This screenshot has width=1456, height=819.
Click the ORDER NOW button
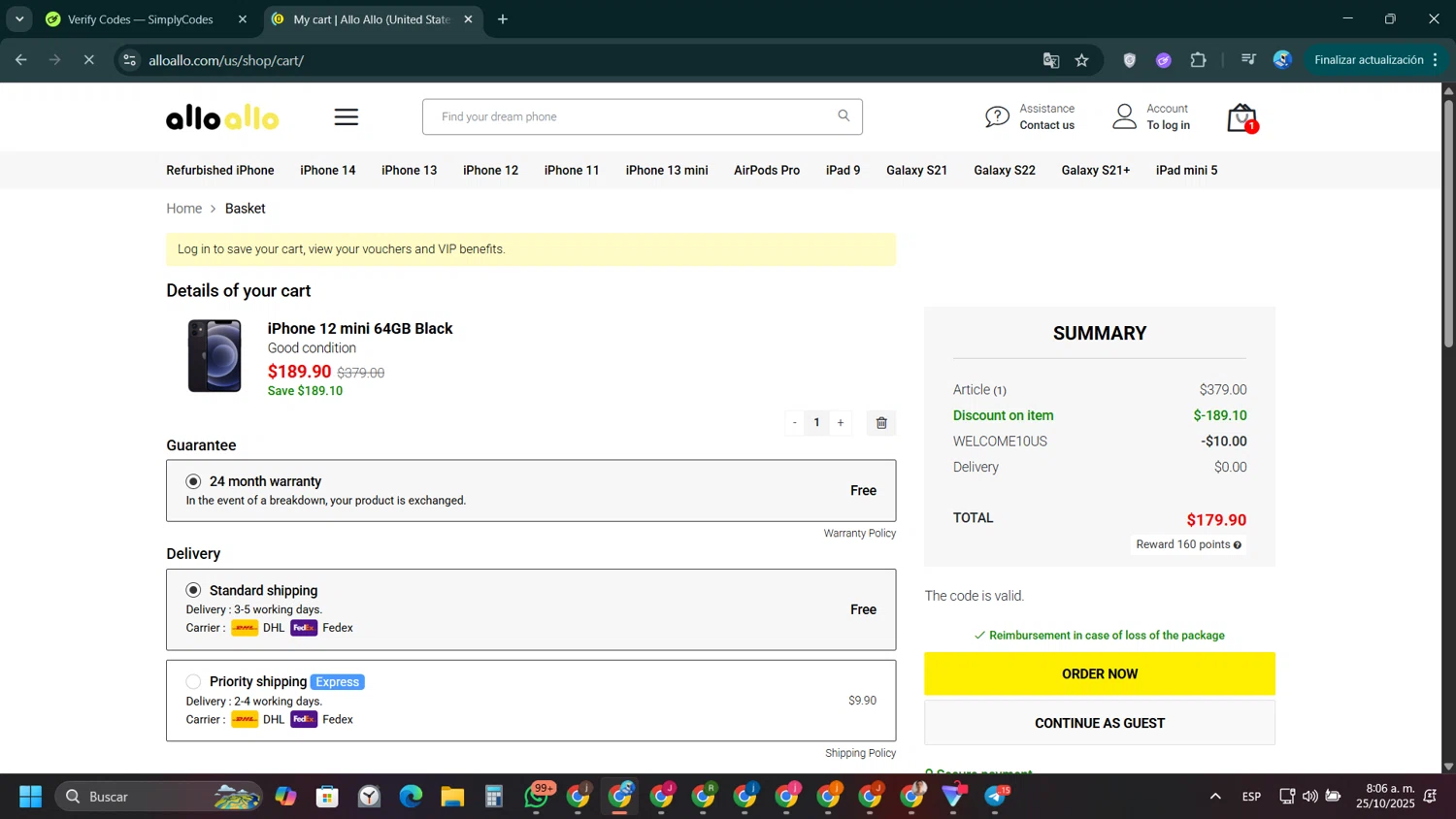(x=1100, y=673)
